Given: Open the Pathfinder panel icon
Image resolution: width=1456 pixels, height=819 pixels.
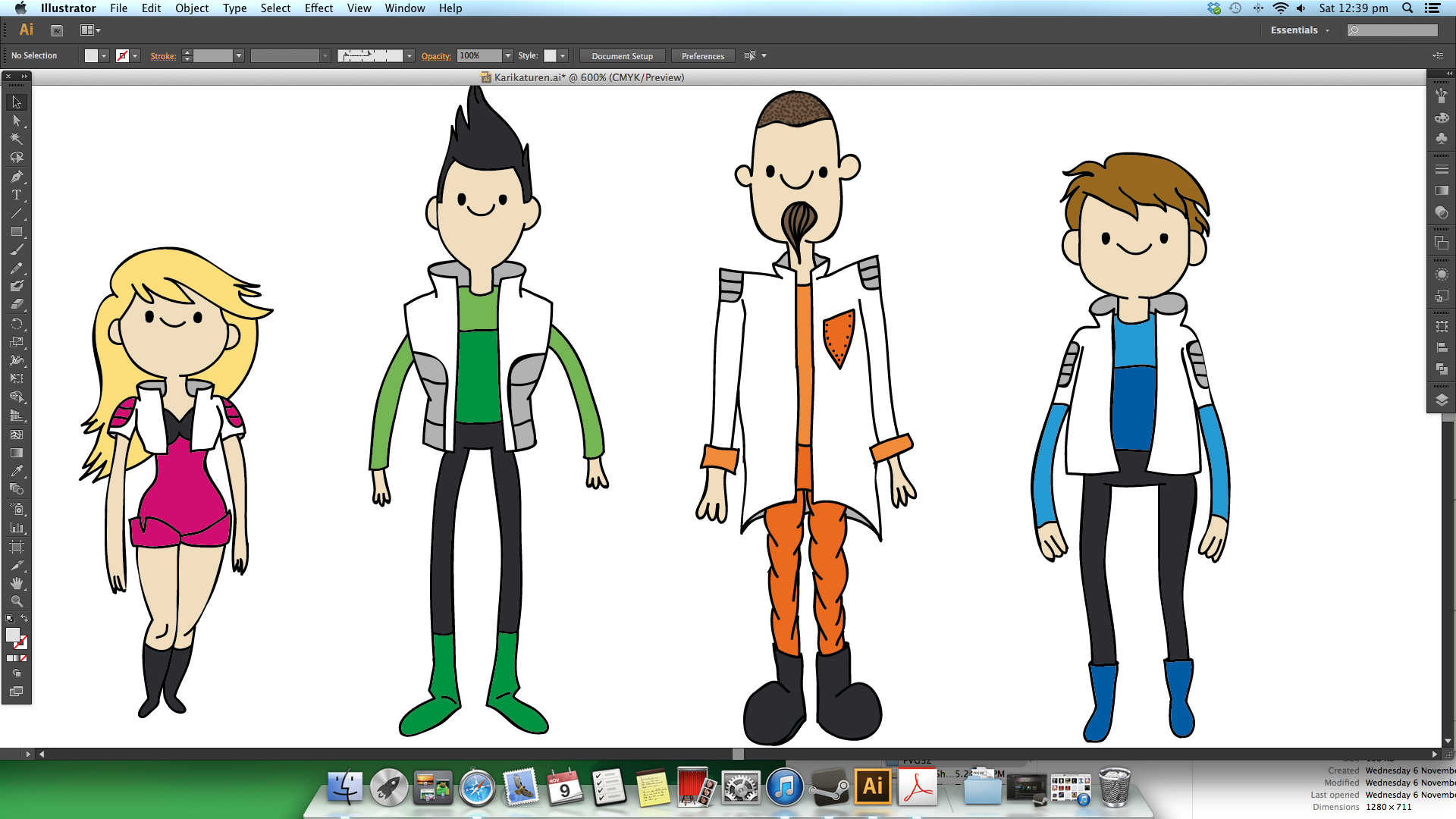Looking at the screenshot, I should (1442, 369).
